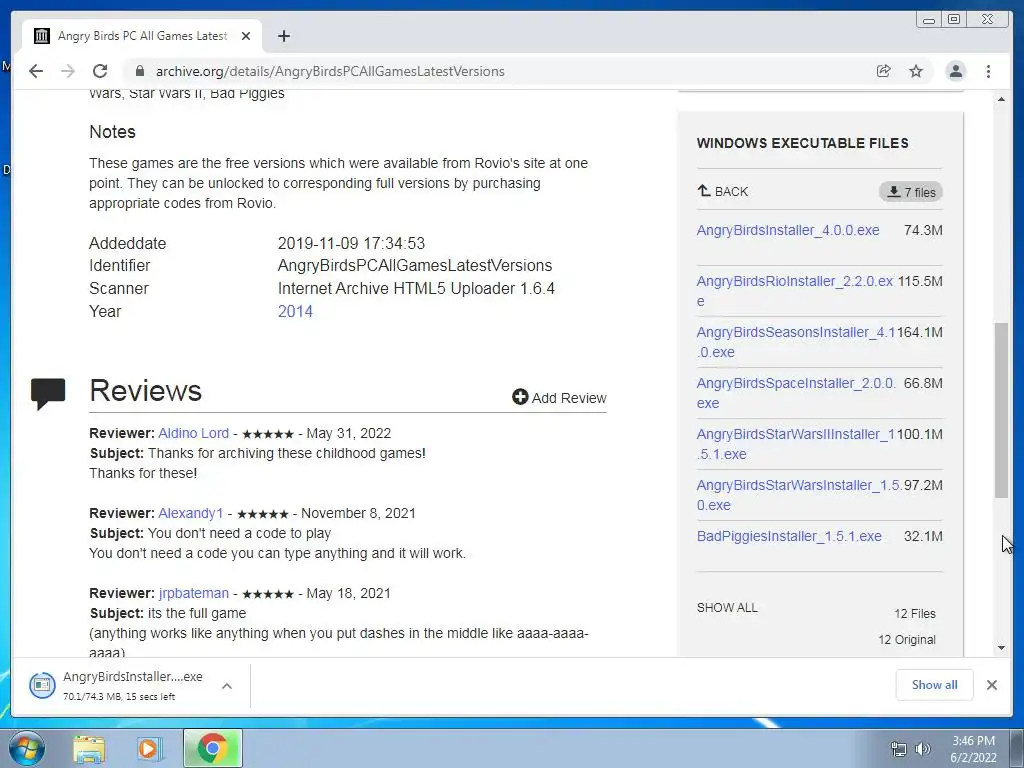
Task: Open Windows Explorer from the taskbar
Action: (89, 748)
